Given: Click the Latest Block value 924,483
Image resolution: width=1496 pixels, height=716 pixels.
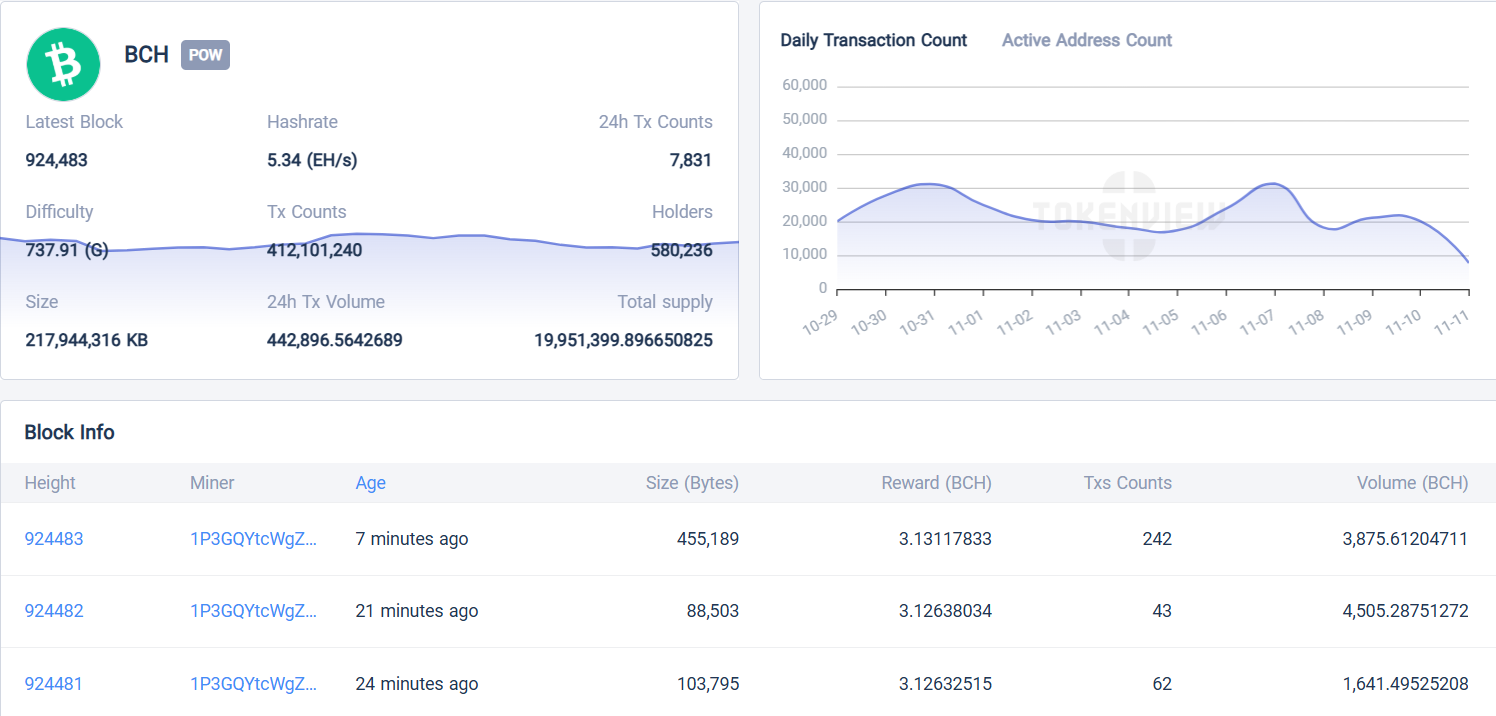Looking at the screenshot, I should (56, 160).
